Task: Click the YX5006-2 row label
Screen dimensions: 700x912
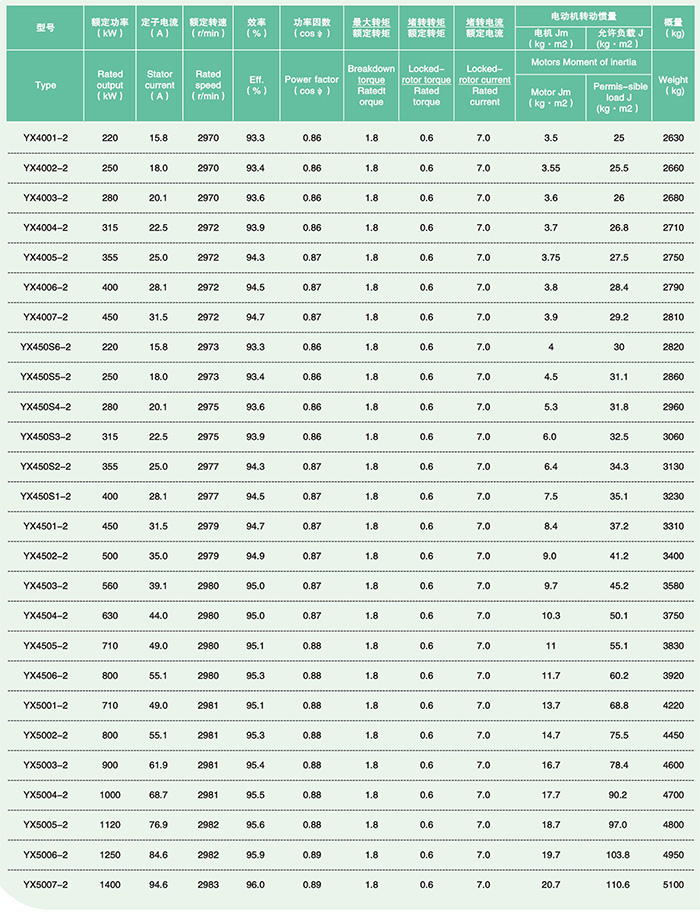Action: pyautogui.click(x=45, y=855)
